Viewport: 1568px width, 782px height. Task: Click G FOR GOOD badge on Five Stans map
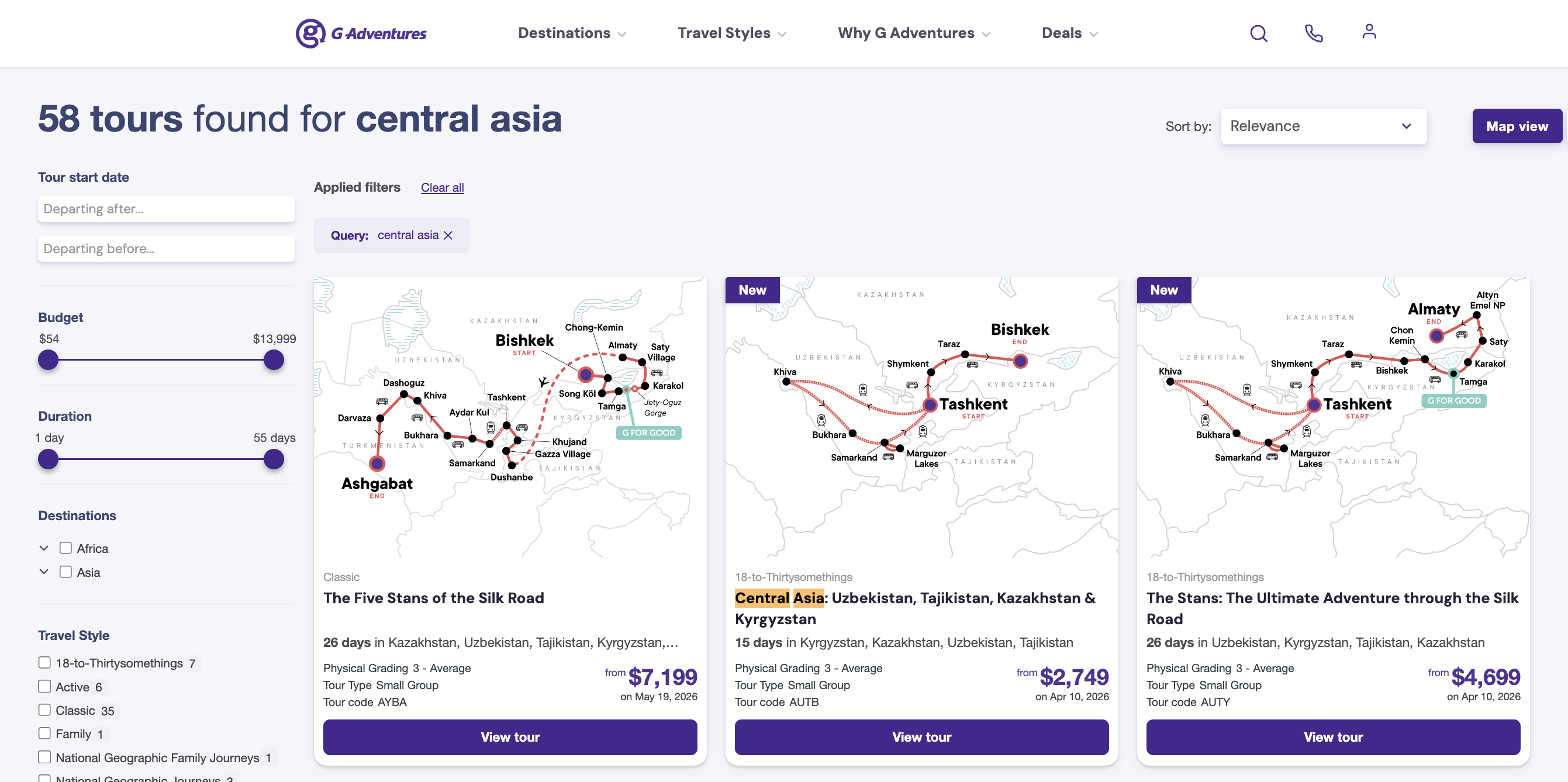648,432
